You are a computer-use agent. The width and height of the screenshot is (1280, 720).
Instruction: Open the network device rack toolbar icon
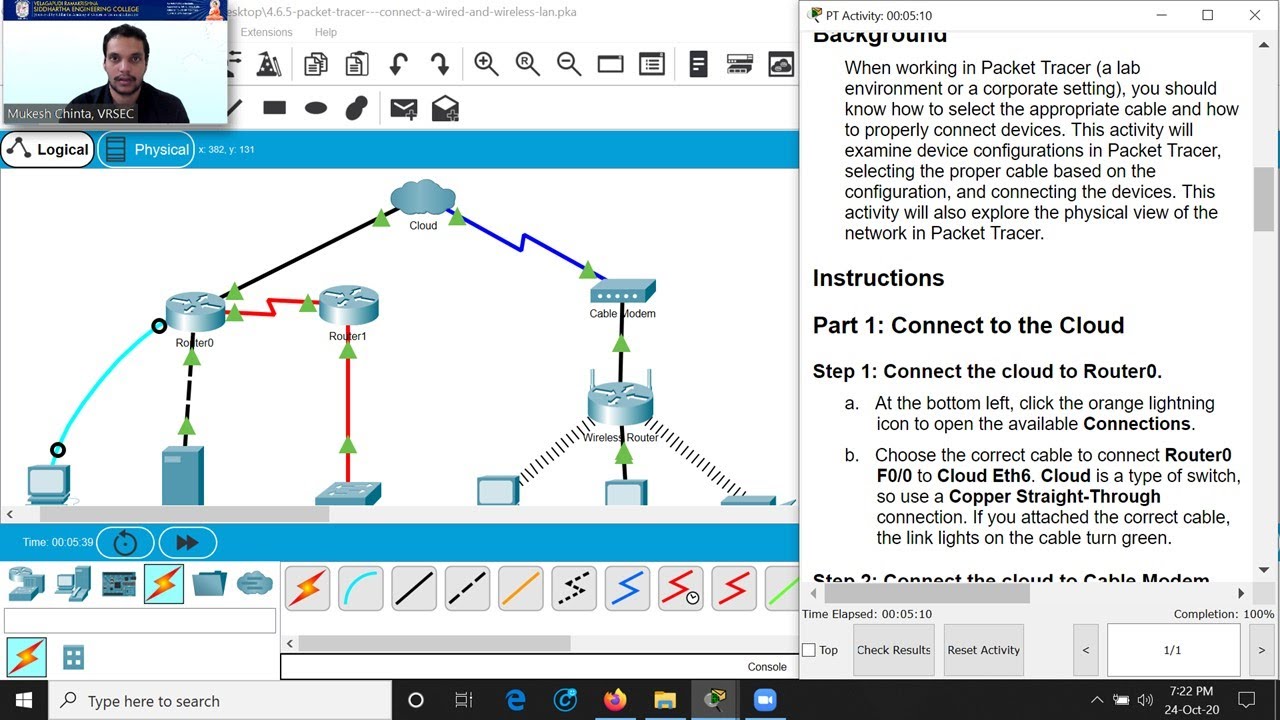740,65
